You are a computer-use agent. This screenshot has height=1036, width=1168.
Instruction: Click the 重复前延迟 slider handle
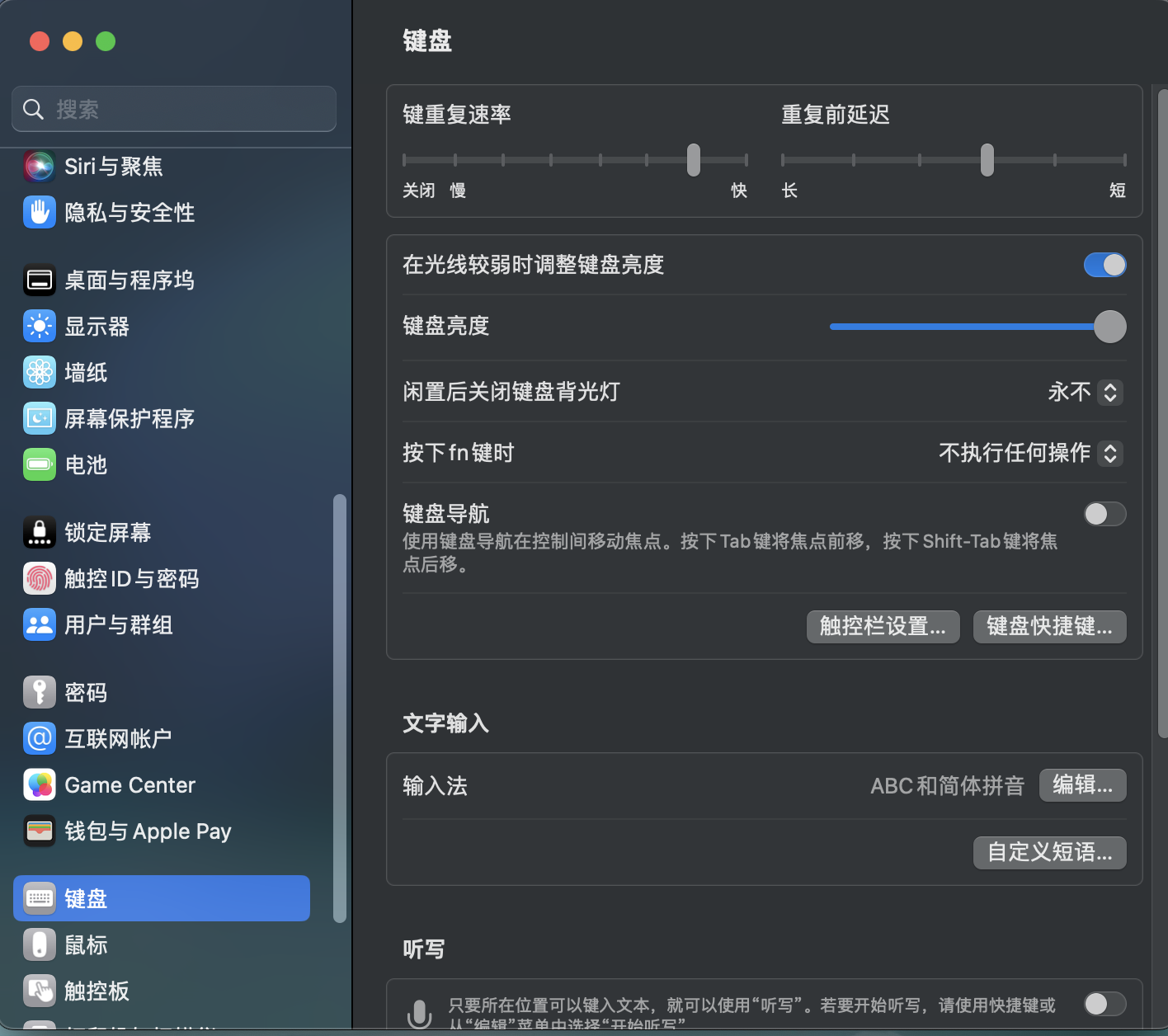click(x=987, y=160)
